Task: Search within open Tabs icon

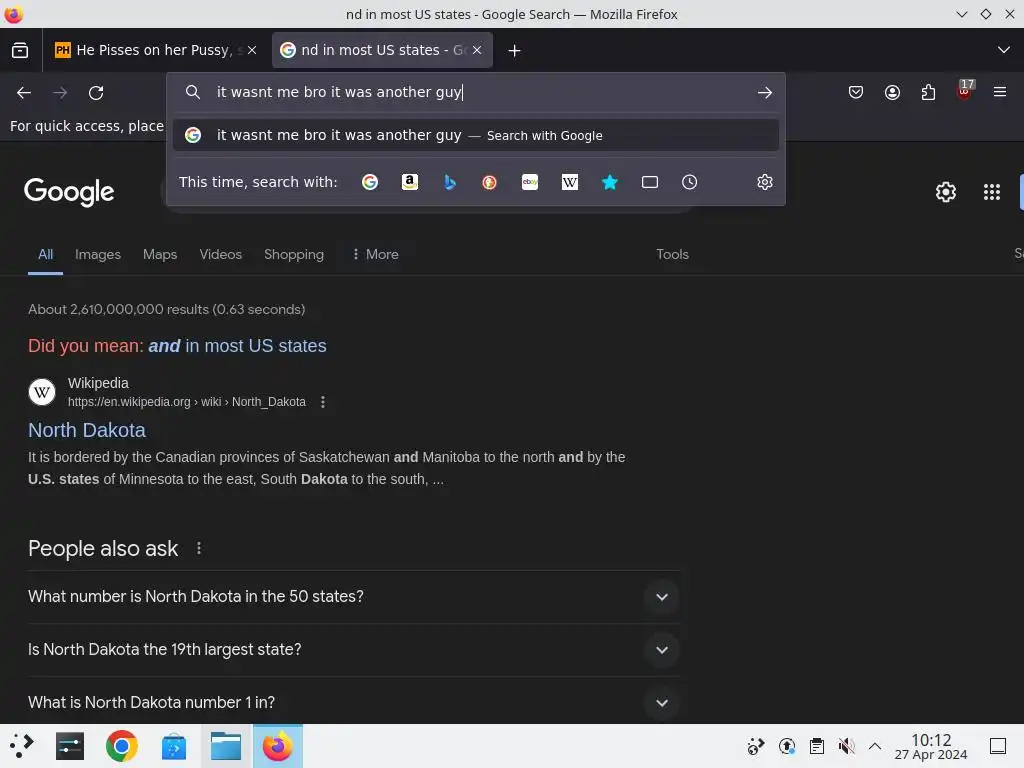Action: pyautogui.click(x=650, y=182)
